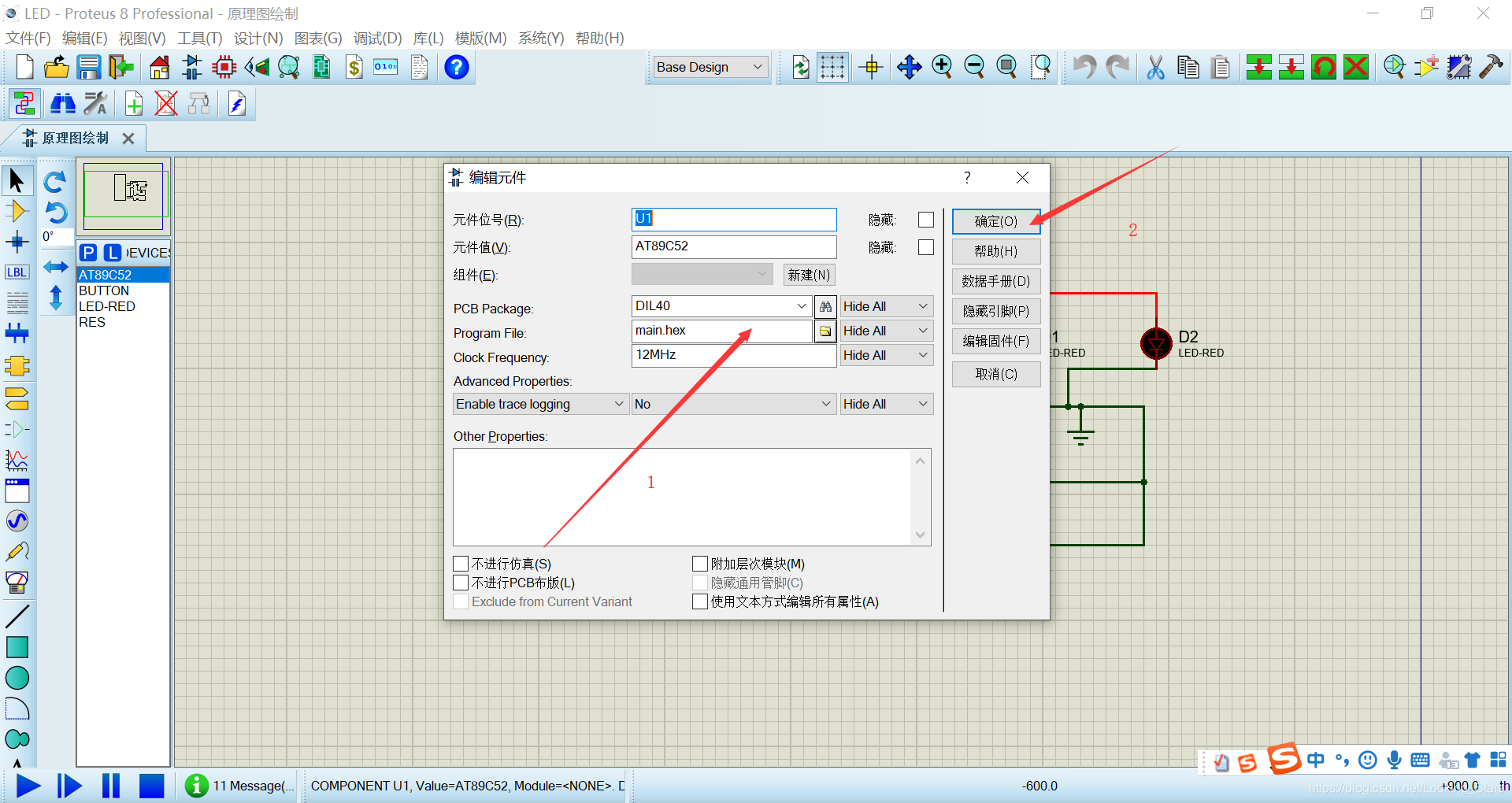Toggle grid display icon
1512x803 pixels.
tap(832, 67)
